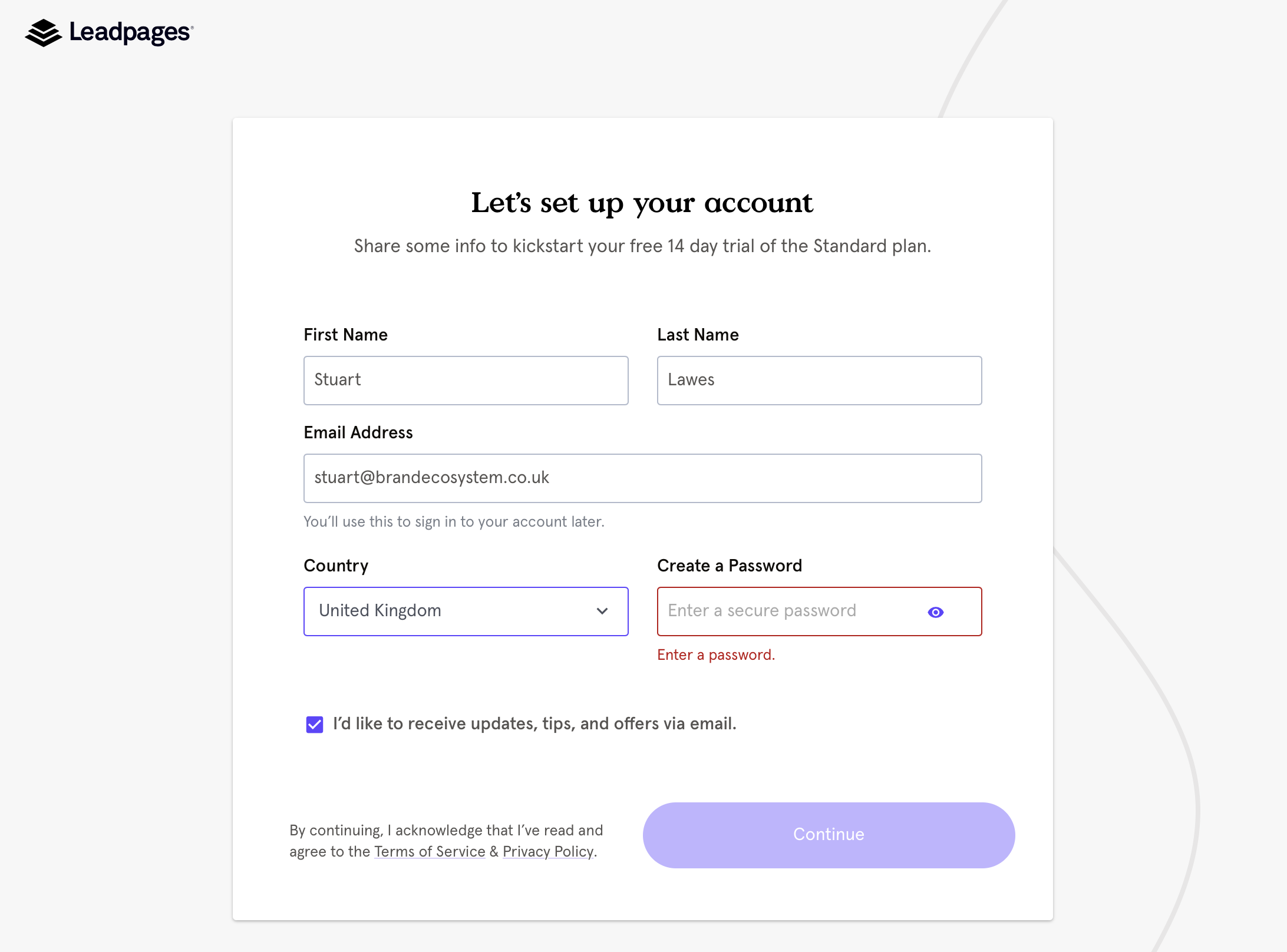Click the Leadpages wordmark text
The height and width of the screenshot is (952, 1287).
[x=130, y=32]
